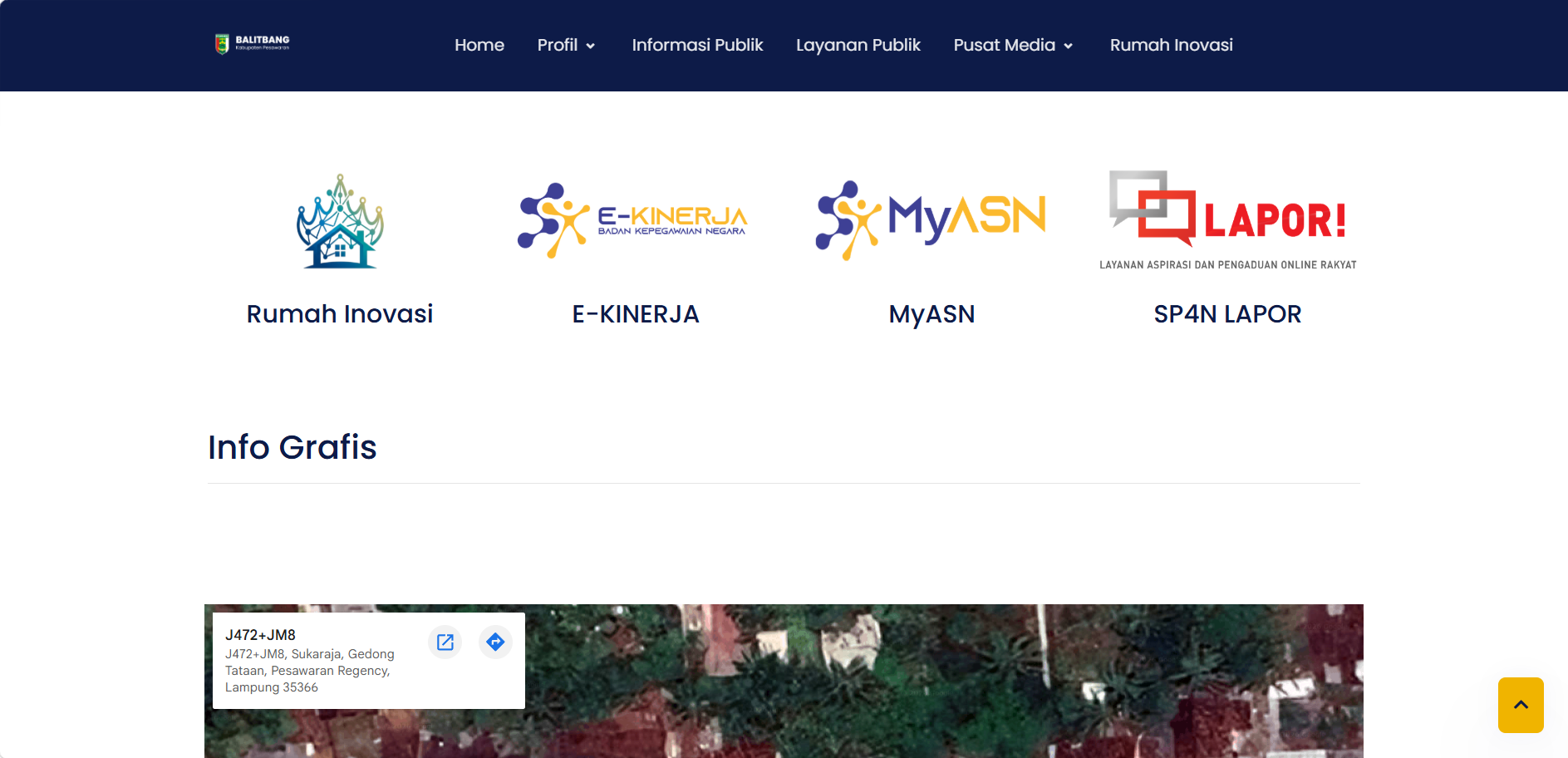
Task: Open the MyASN title link
Action: pos(931,314)
